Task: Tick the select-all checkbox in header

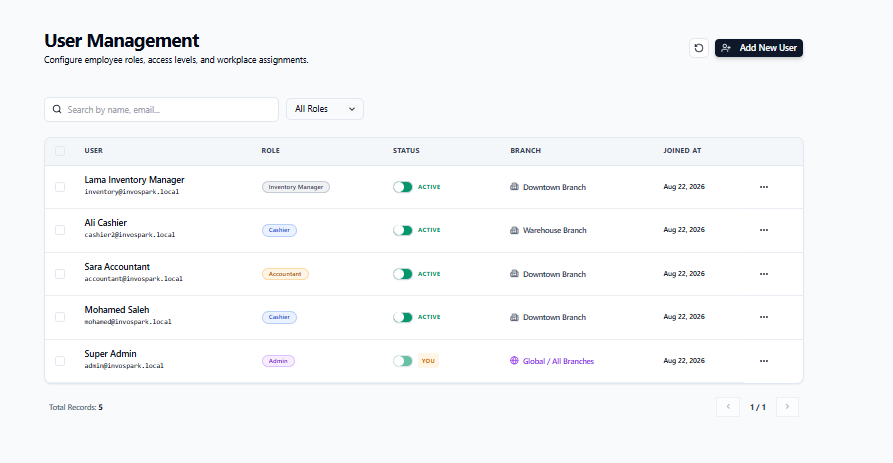Action: coord(60,151)
